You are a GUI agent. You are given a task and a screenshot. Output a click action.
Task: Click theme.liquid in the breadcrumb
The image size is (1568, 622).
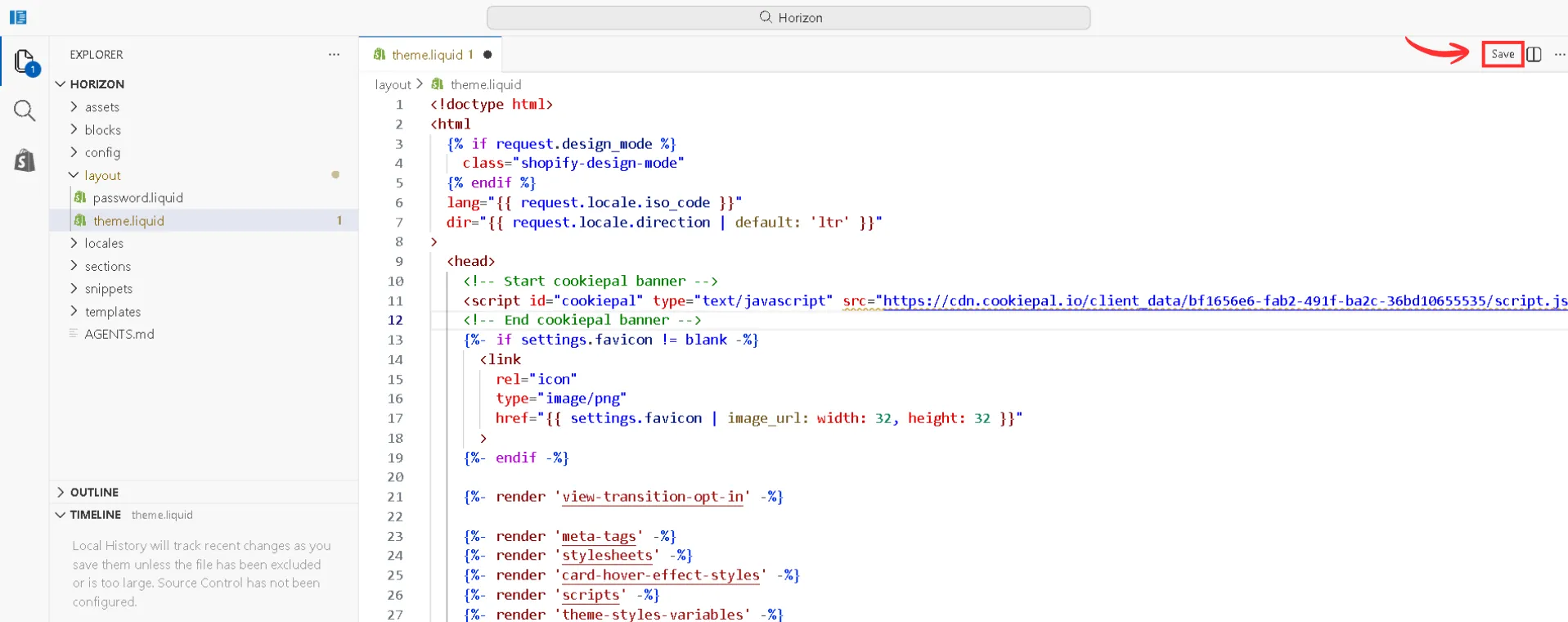pyautogui.click(x=485, y=84)
